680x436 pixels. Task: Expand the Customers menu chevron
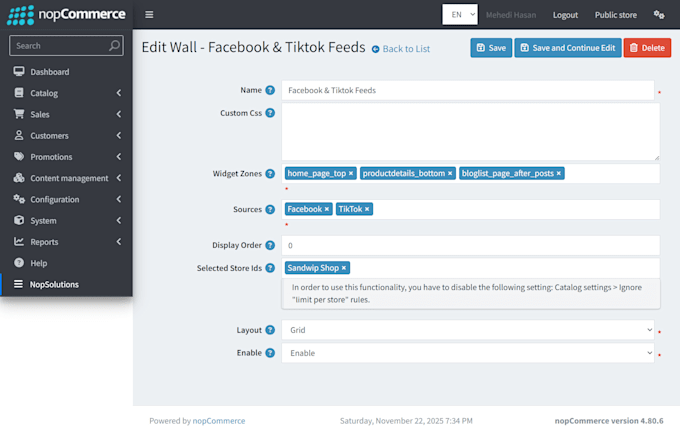[118, 135]
